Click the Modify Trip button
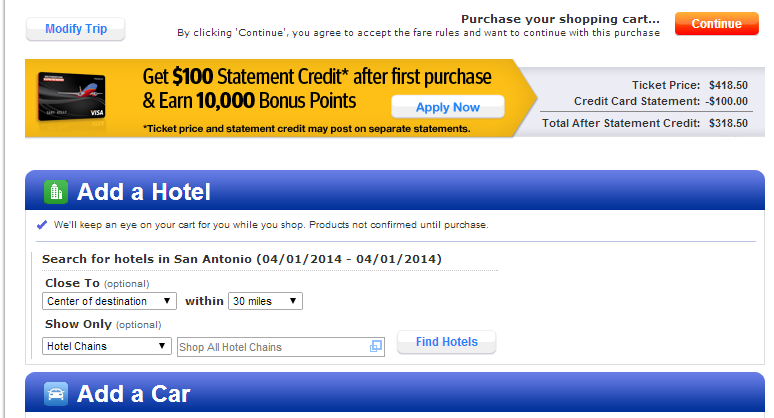Viewport: 774px width, 418px height. click(x=76, y=29)
